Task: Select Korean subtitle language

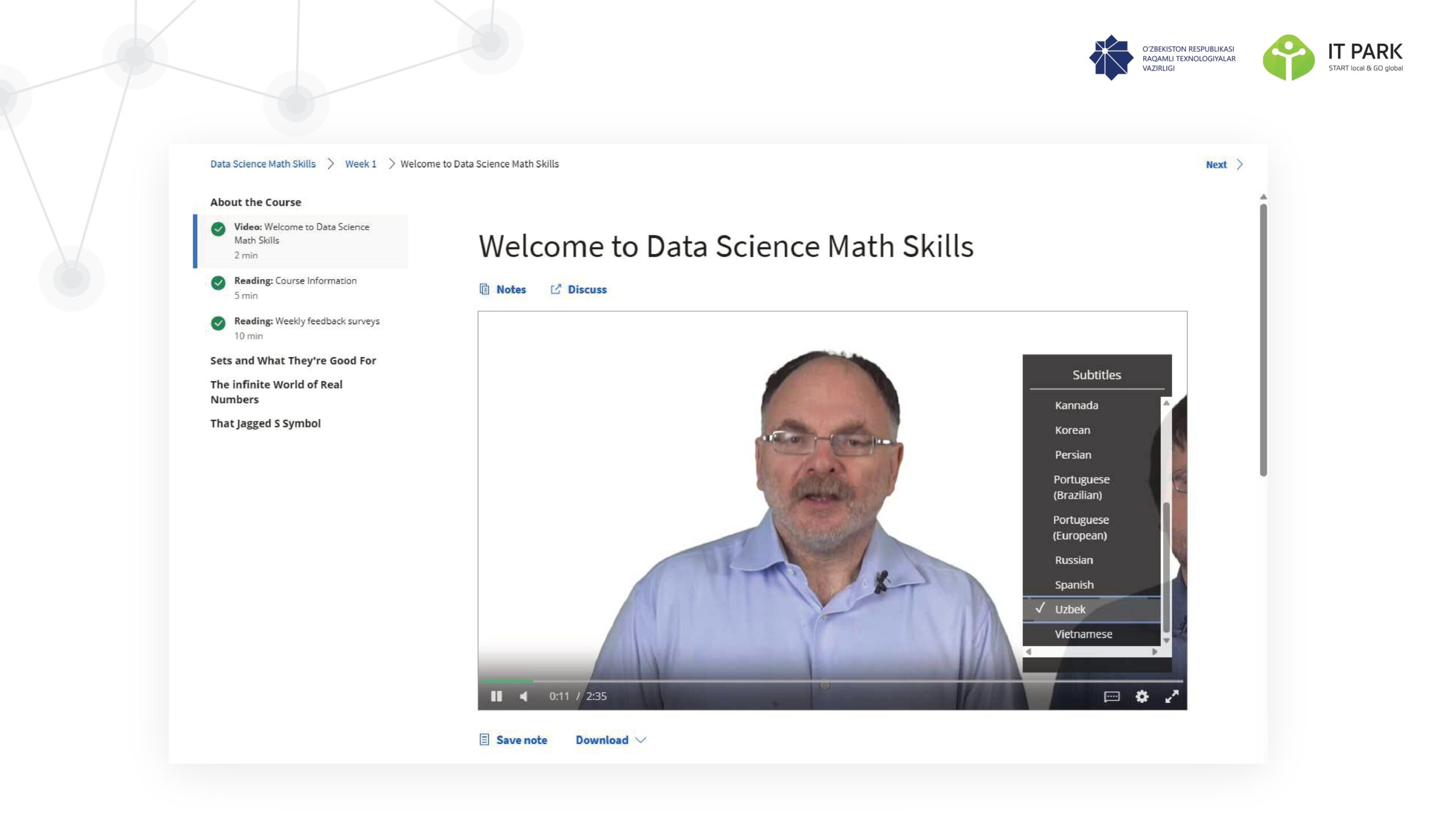Action: pyautogui.click(x=1072, y=431)
